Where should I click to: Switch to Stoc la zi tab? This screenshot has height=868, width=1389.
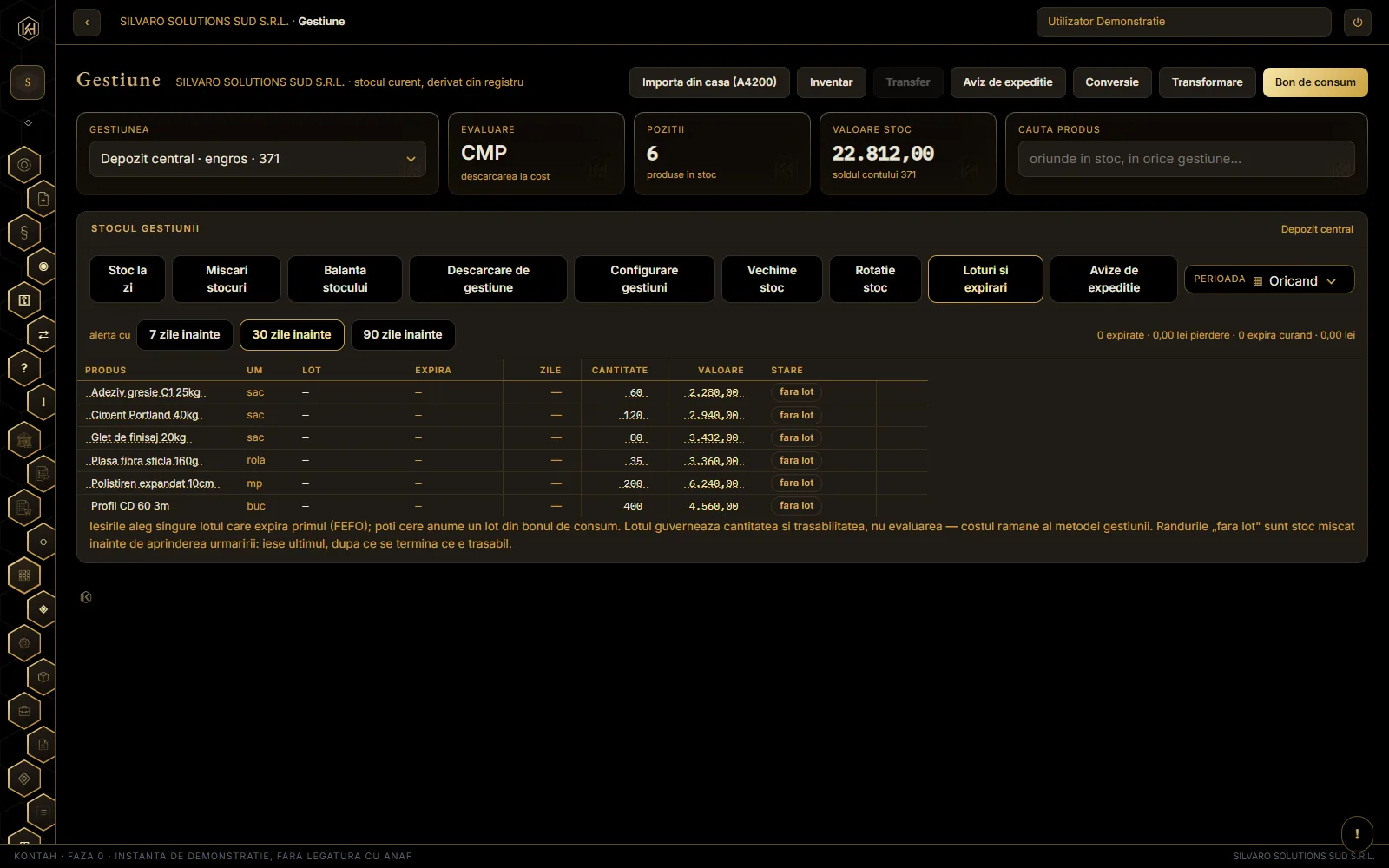(128, 279)
